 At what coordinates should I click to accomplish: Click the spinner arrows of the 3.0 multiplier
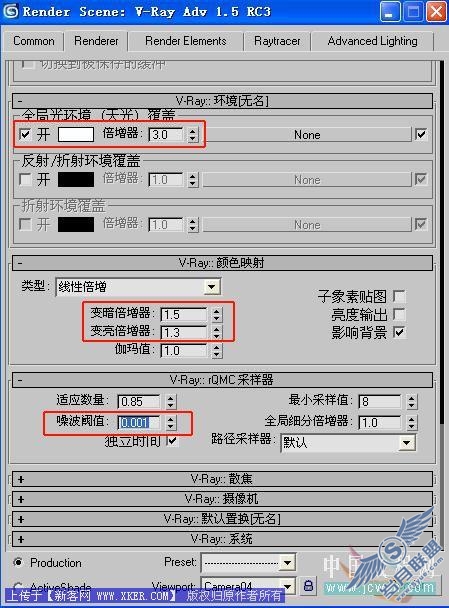click(193, 135)
